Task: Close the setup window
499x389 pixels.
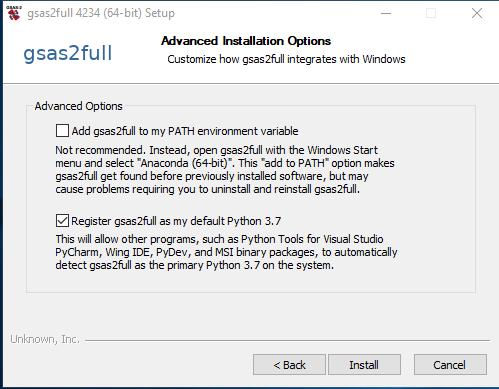Action: click(477, 13)
